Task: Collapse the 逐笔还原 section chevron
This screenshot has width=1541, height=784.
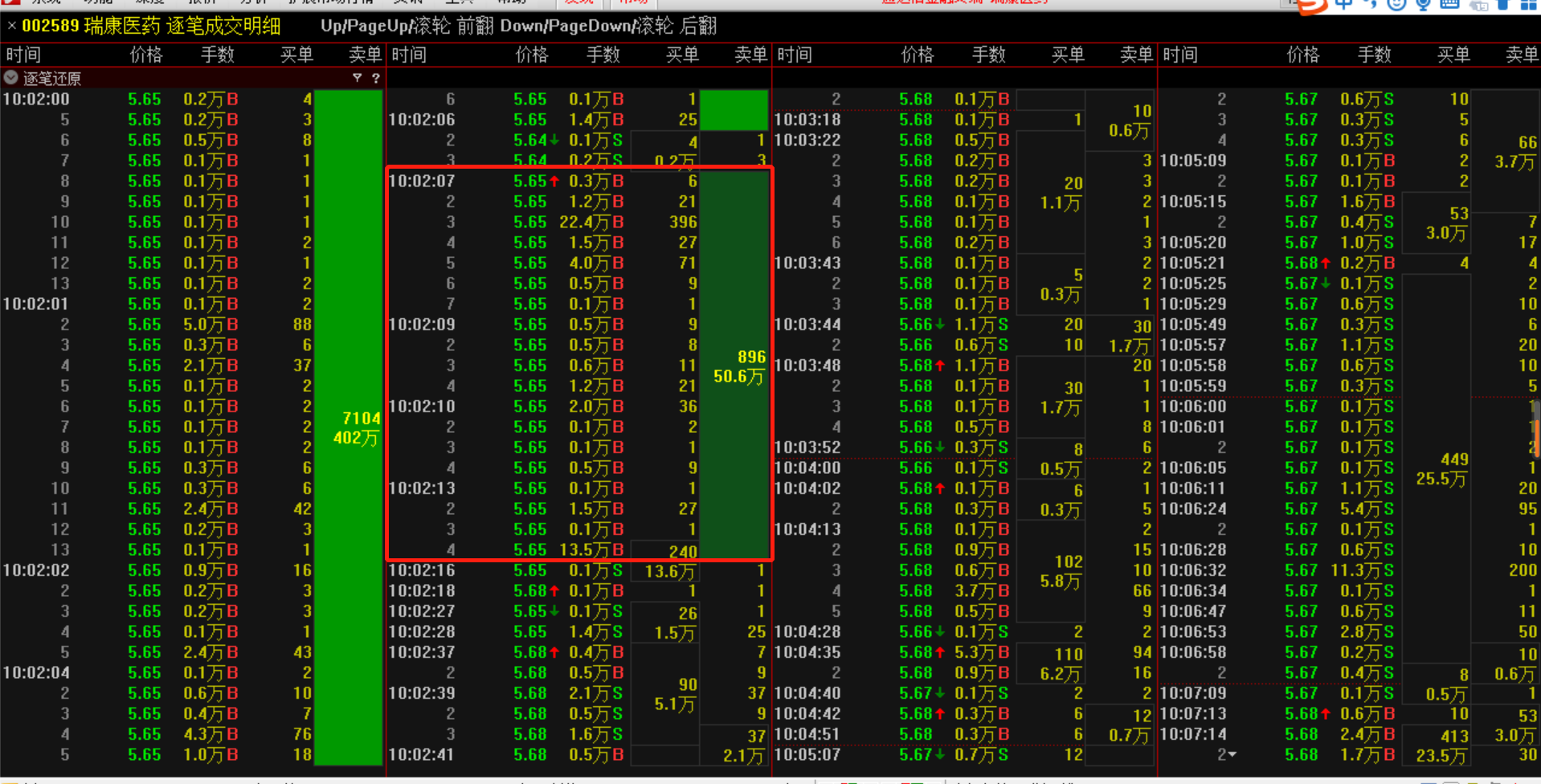Action: [x=11, y=78]
